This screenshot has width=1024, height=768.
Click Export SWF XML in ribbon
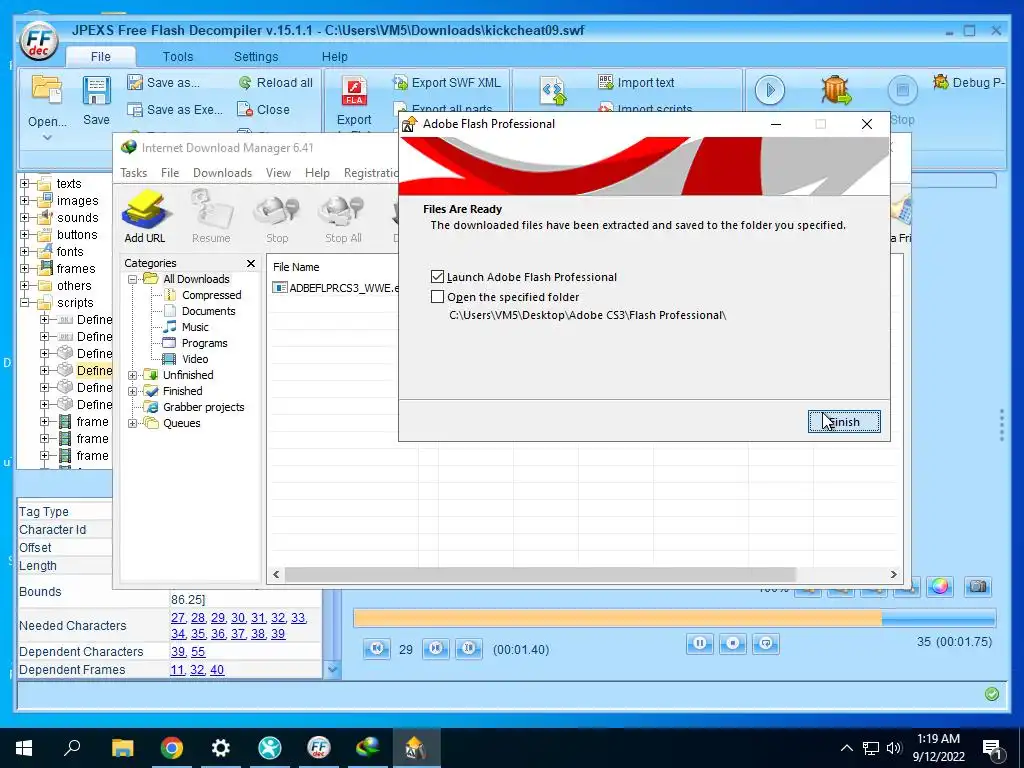(446, 82)
